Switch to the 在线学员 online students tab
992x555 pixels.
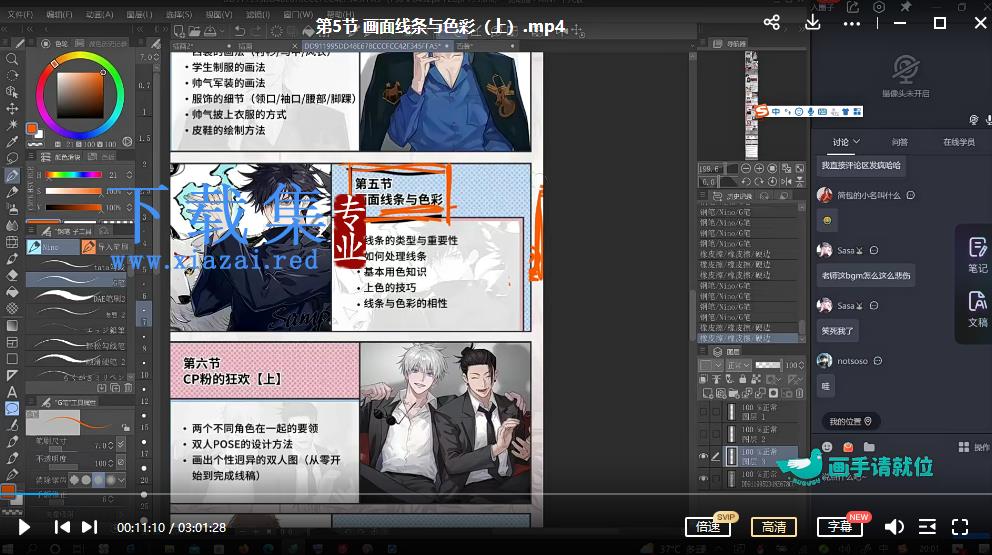pyautogui.click(x=958, y=142)
